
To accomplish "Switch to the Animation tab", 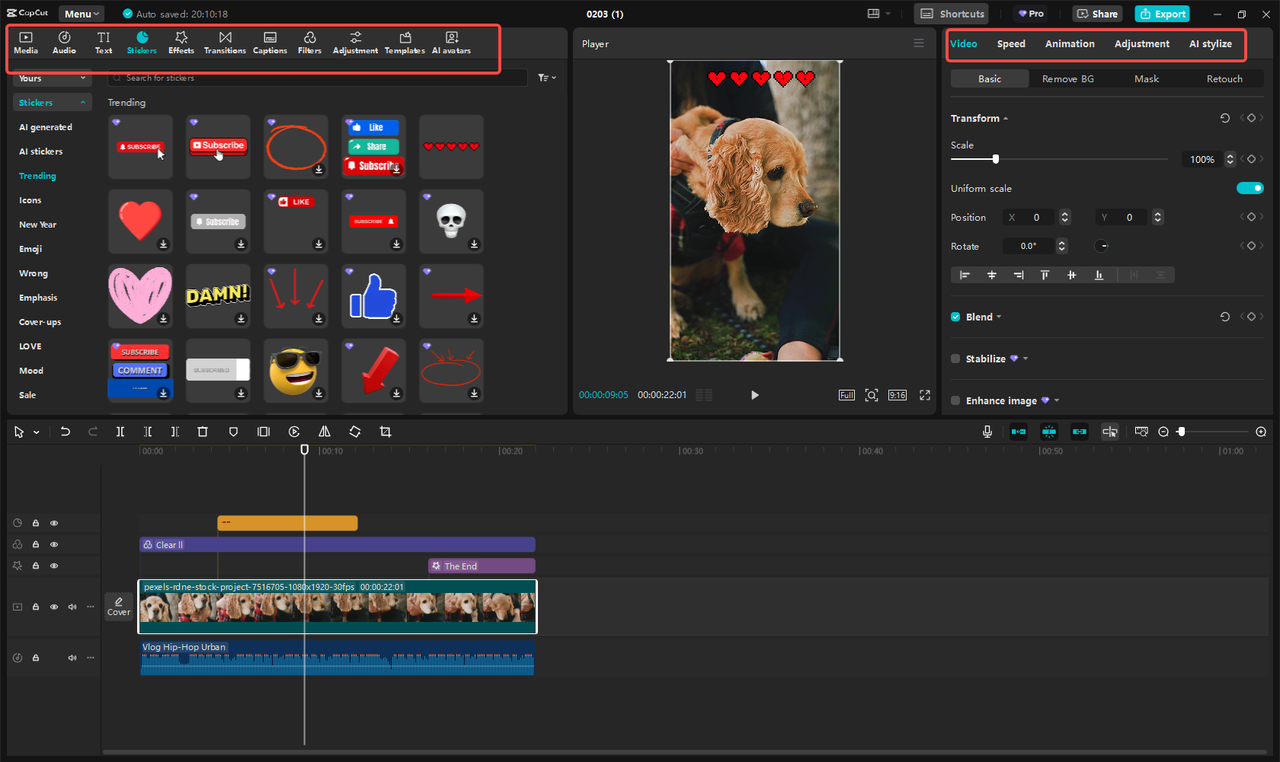I will 1070,43.
